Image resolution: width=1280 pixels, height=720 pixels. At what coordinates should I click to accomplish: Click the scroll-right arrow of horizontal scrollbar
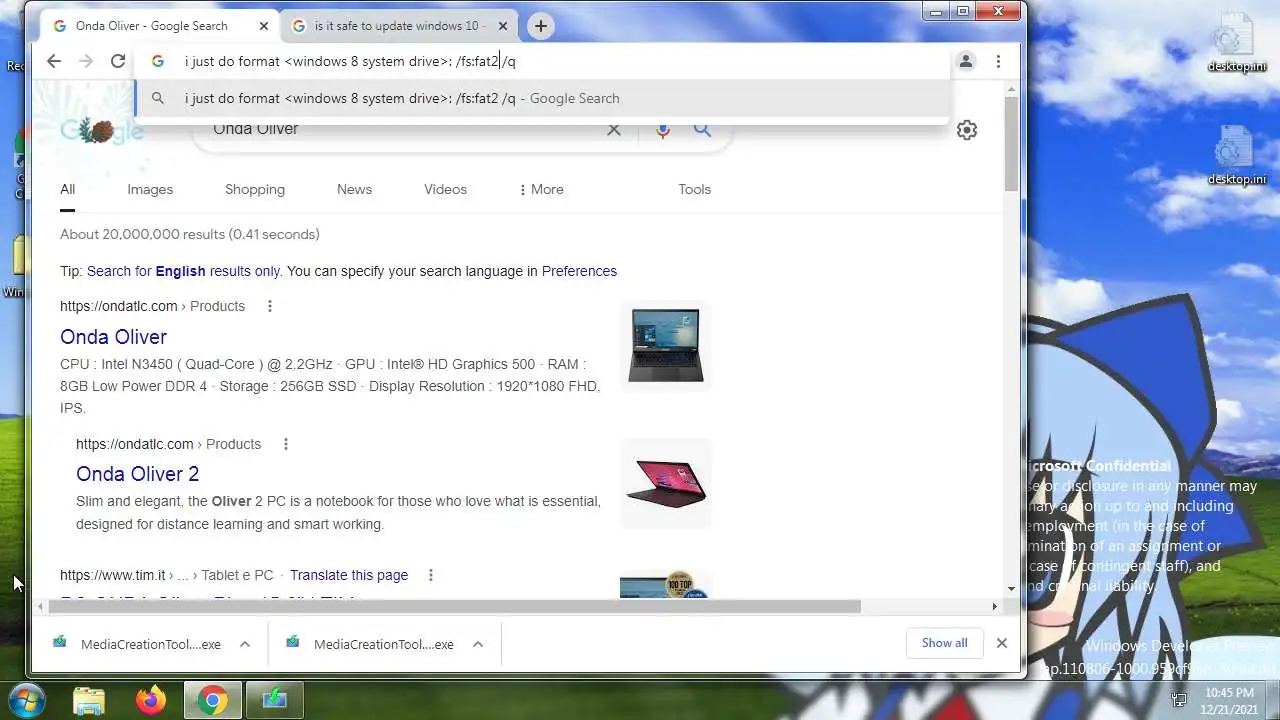pos(994,606)
